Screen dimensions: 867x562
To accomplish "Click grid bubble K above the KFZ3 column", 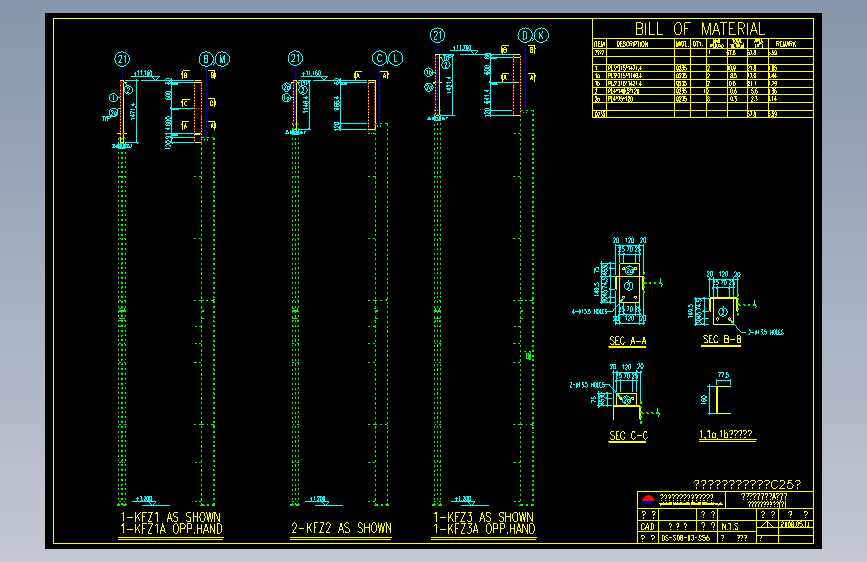I will click(541, 35).
